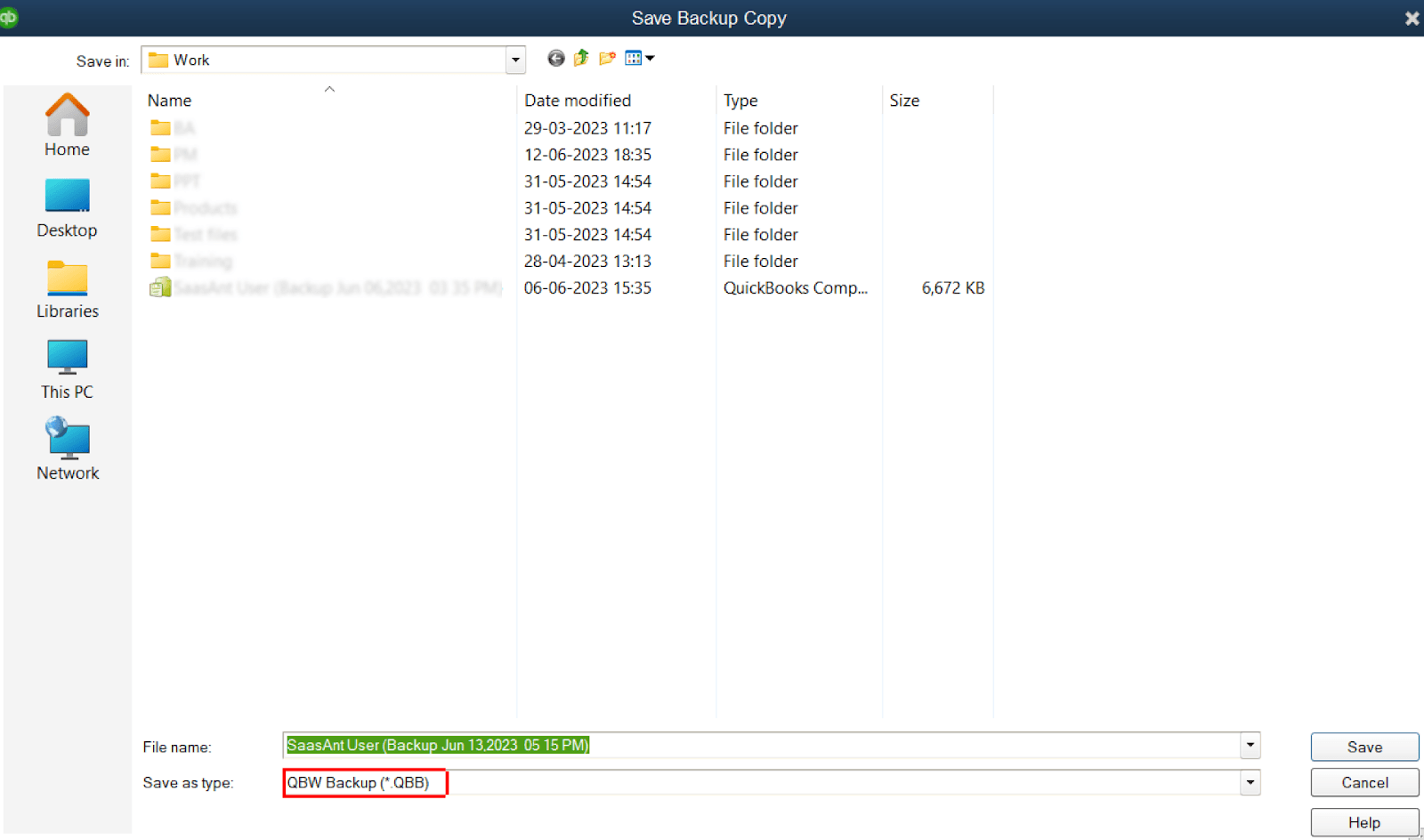Image resolution: width=1424 pixels, height=840 pixels.
Task: Click the sort arrow above Name column
Action: 329,89
